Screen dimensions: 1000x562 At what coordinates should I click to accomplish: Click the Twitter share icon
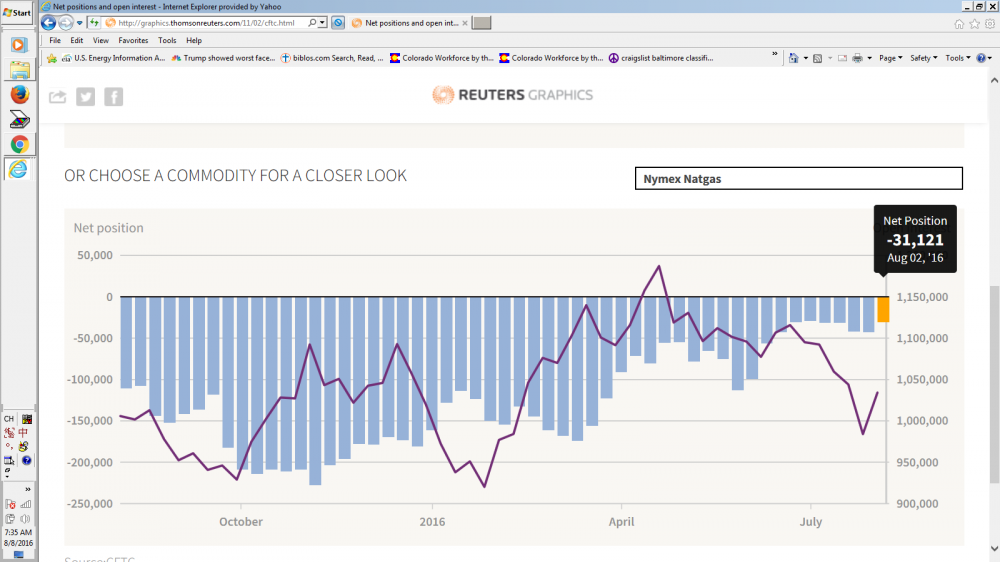86,96
